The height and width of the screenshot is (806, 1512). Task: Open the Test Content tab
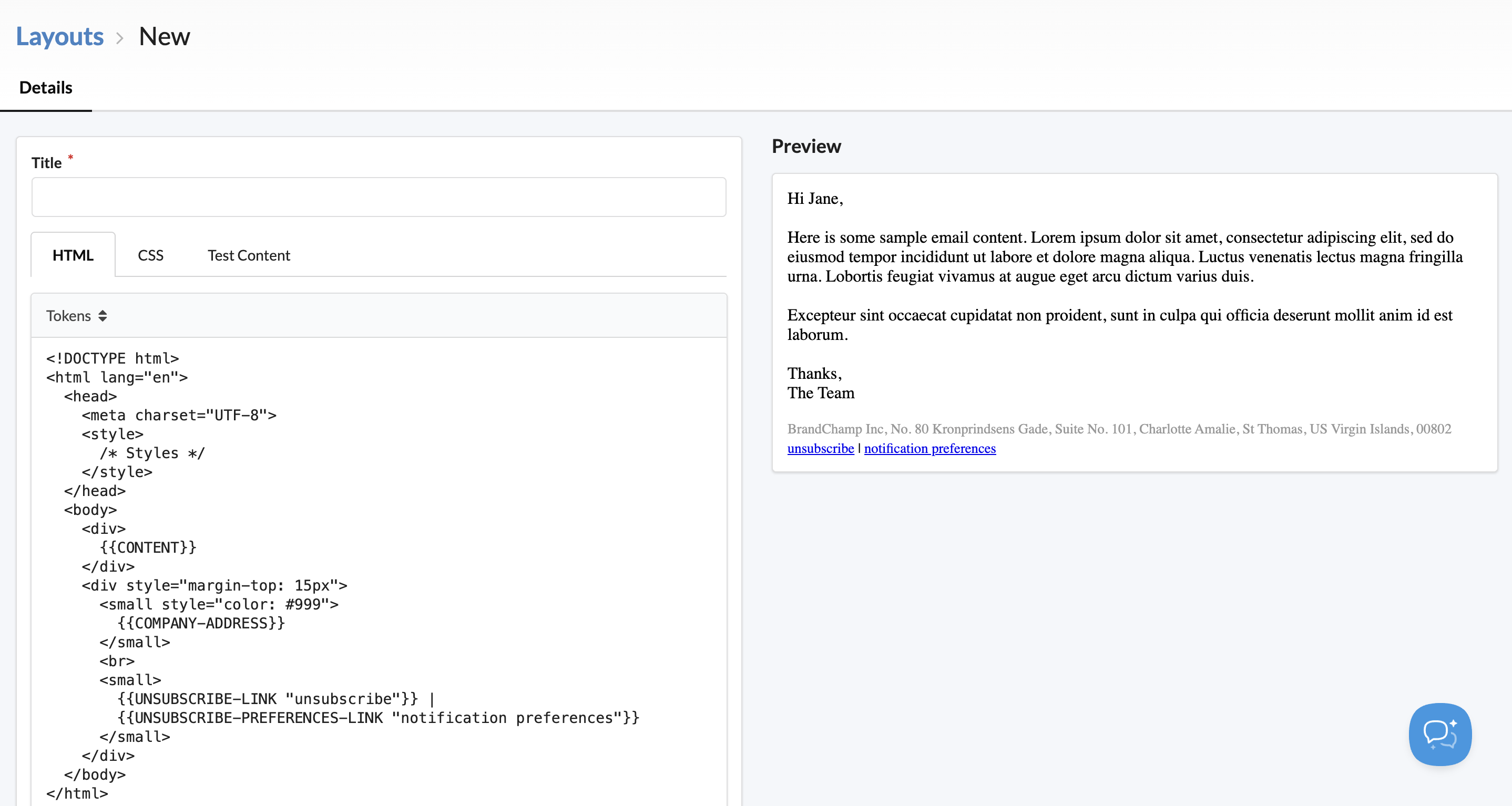248,255
